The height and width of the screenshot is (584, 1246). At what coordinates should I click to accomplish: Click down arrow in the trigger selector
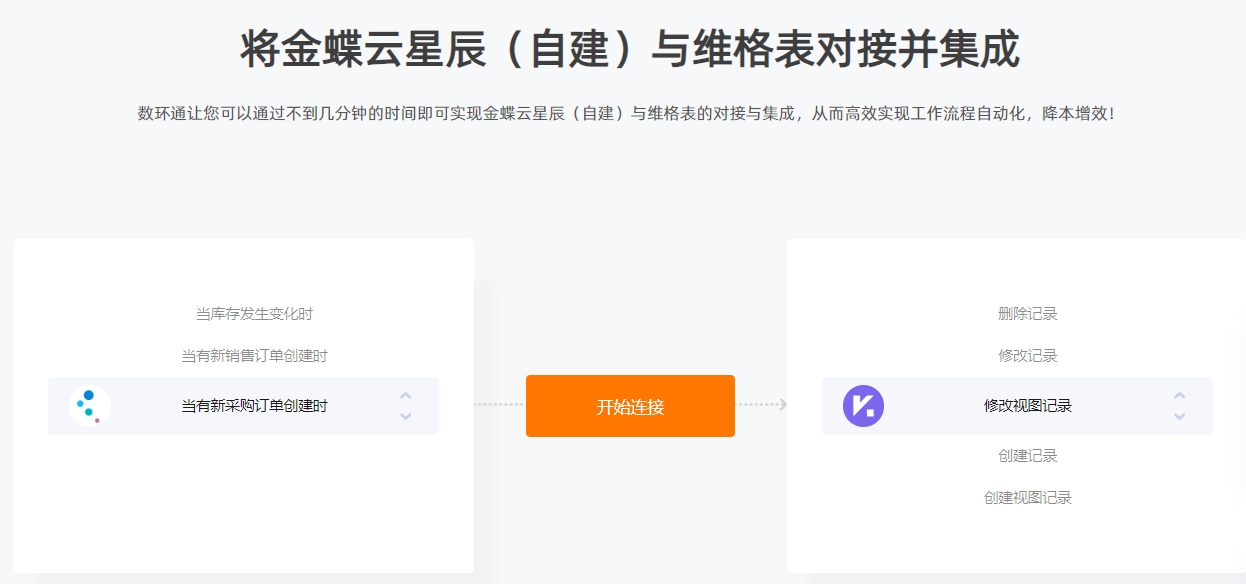coord(405,416)
